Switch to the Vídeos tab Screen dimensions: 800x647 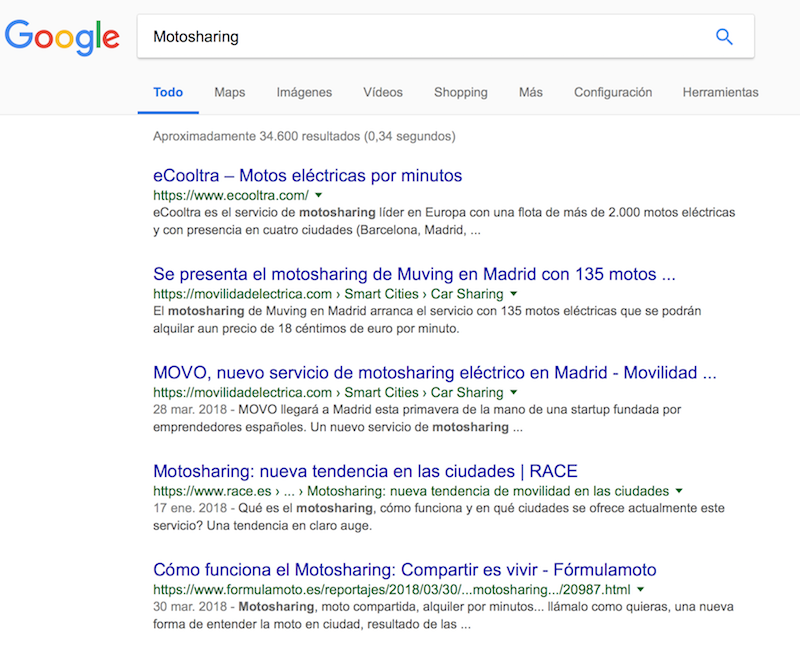(383, 92)
